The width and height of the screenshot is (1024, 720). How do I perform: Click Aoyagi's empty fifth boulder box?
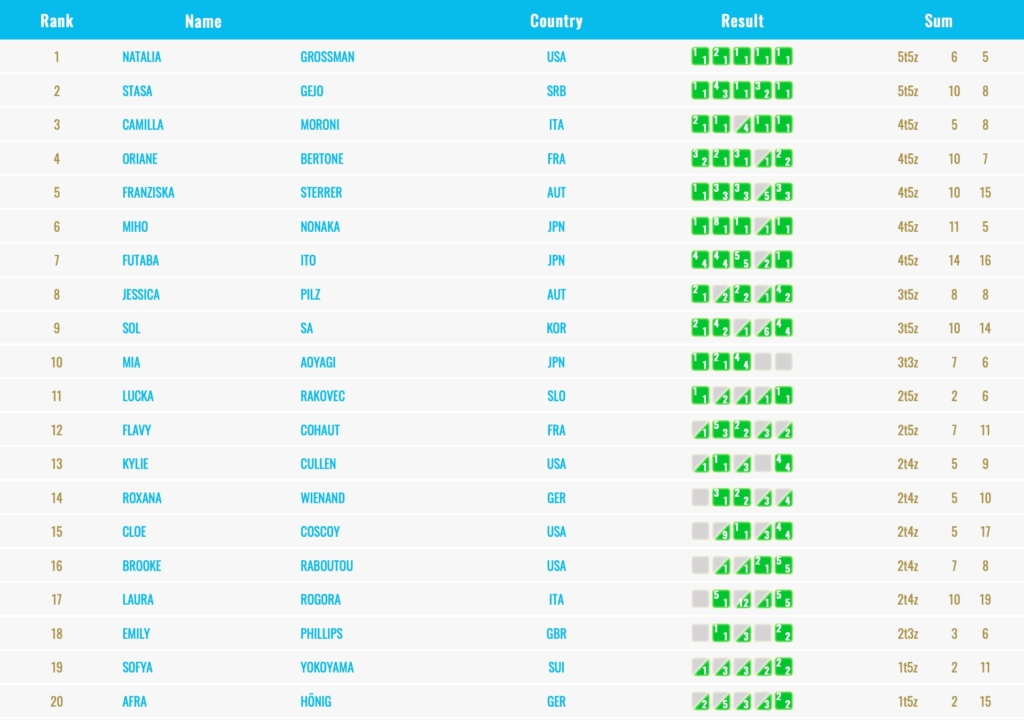click(x=784, y=362)
